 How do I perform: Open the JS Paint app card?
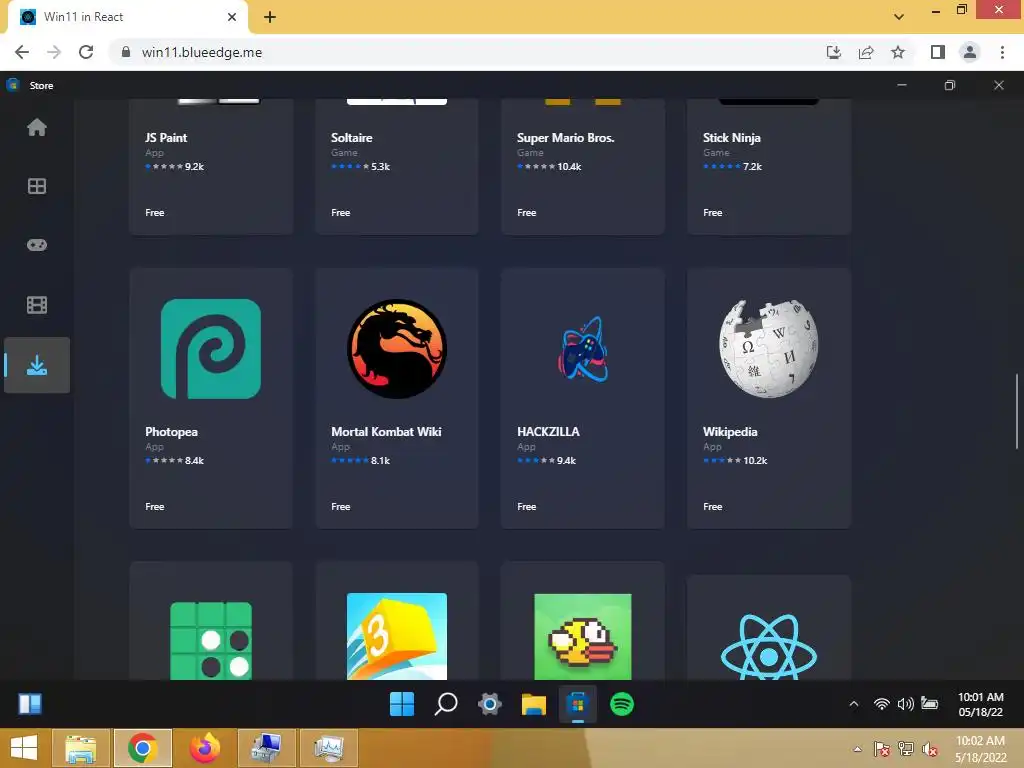click(211, 167)
